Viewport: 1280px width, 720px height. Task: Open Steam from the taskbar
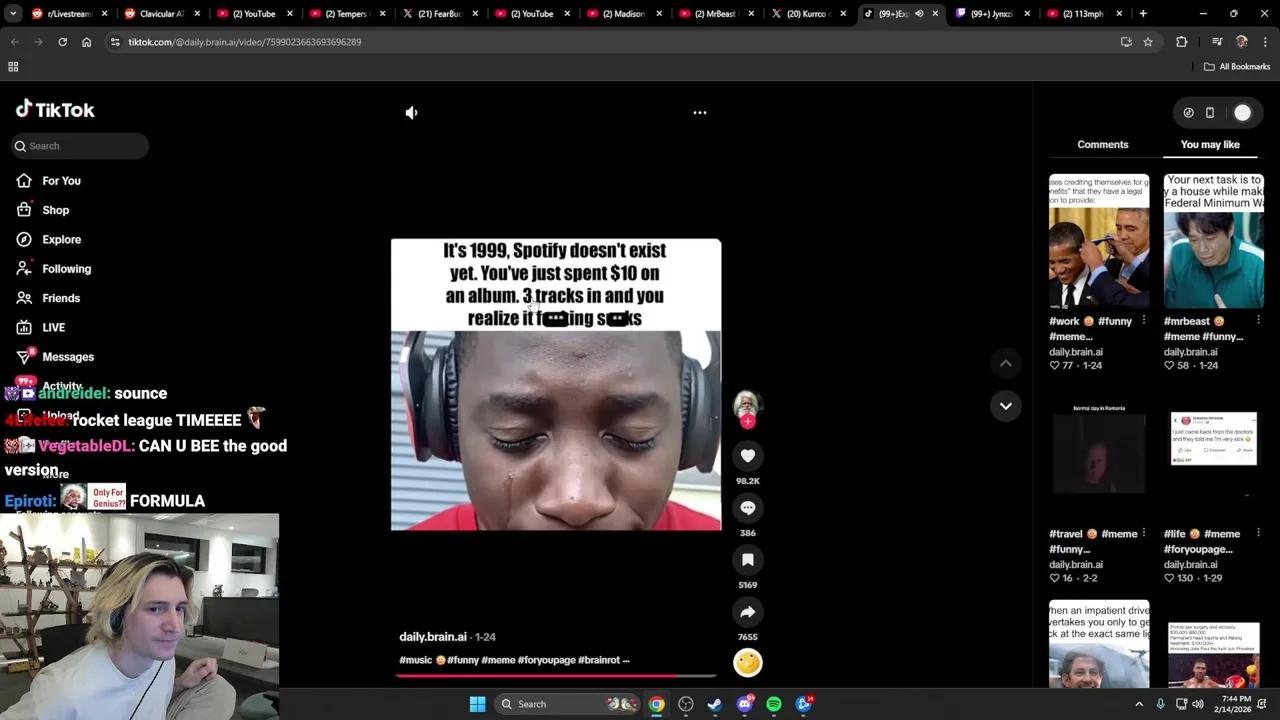click(x=715, y=704)
